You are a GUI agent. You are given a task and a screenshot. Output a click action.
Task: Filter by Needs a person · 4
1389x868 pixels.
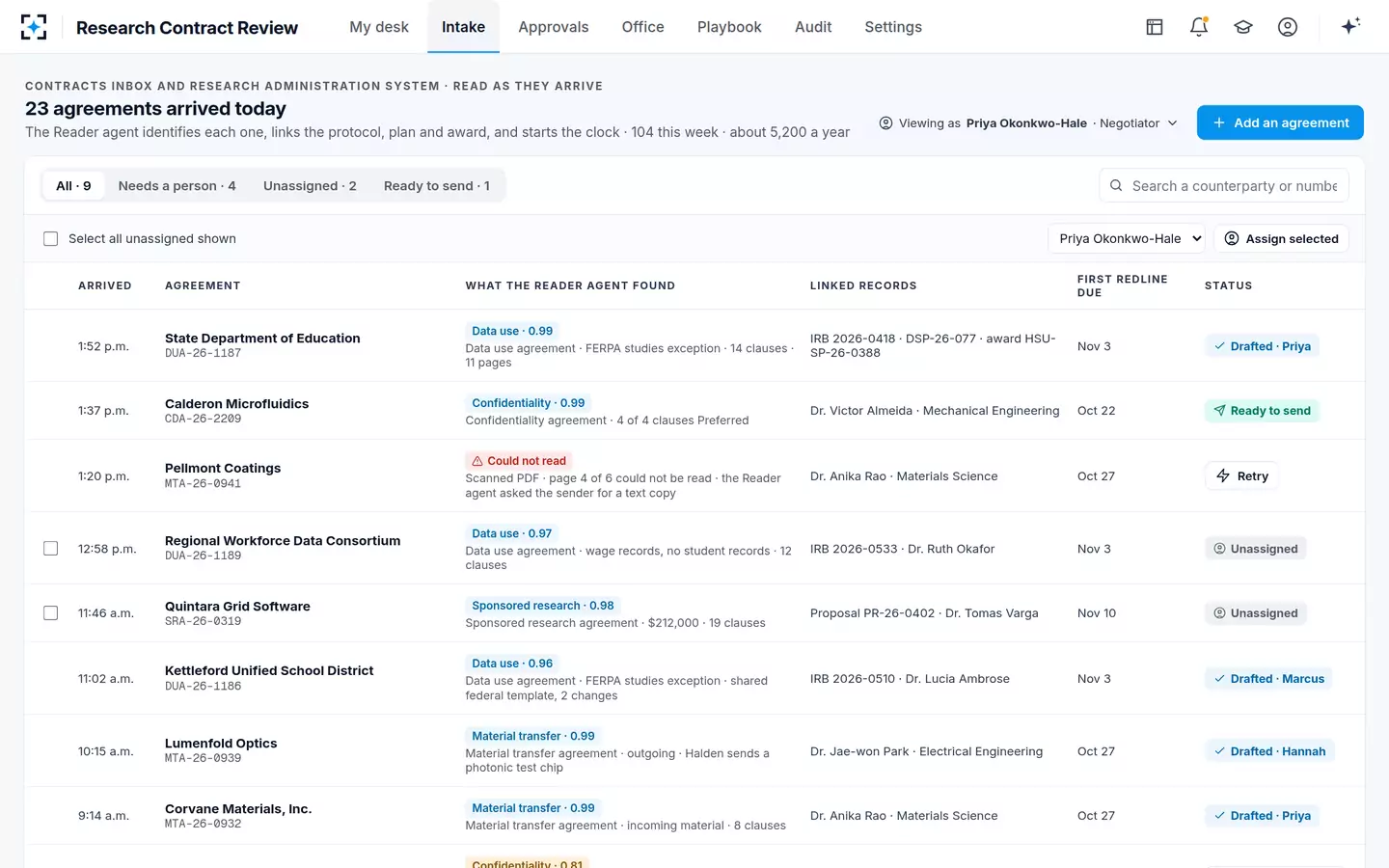pyautogui.click(x=177, y=186)
